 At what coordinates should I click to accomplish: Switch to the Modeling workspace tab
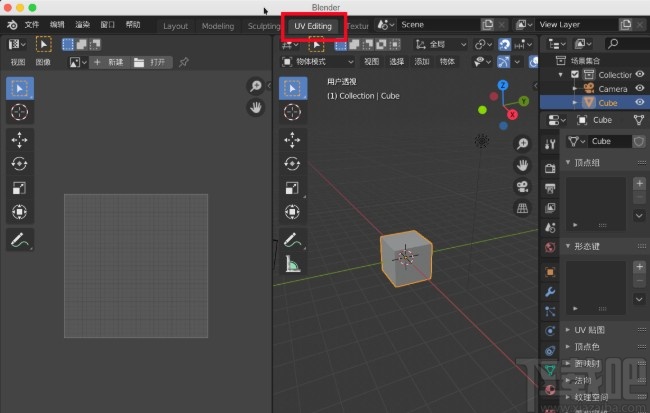tap(218, 25)
